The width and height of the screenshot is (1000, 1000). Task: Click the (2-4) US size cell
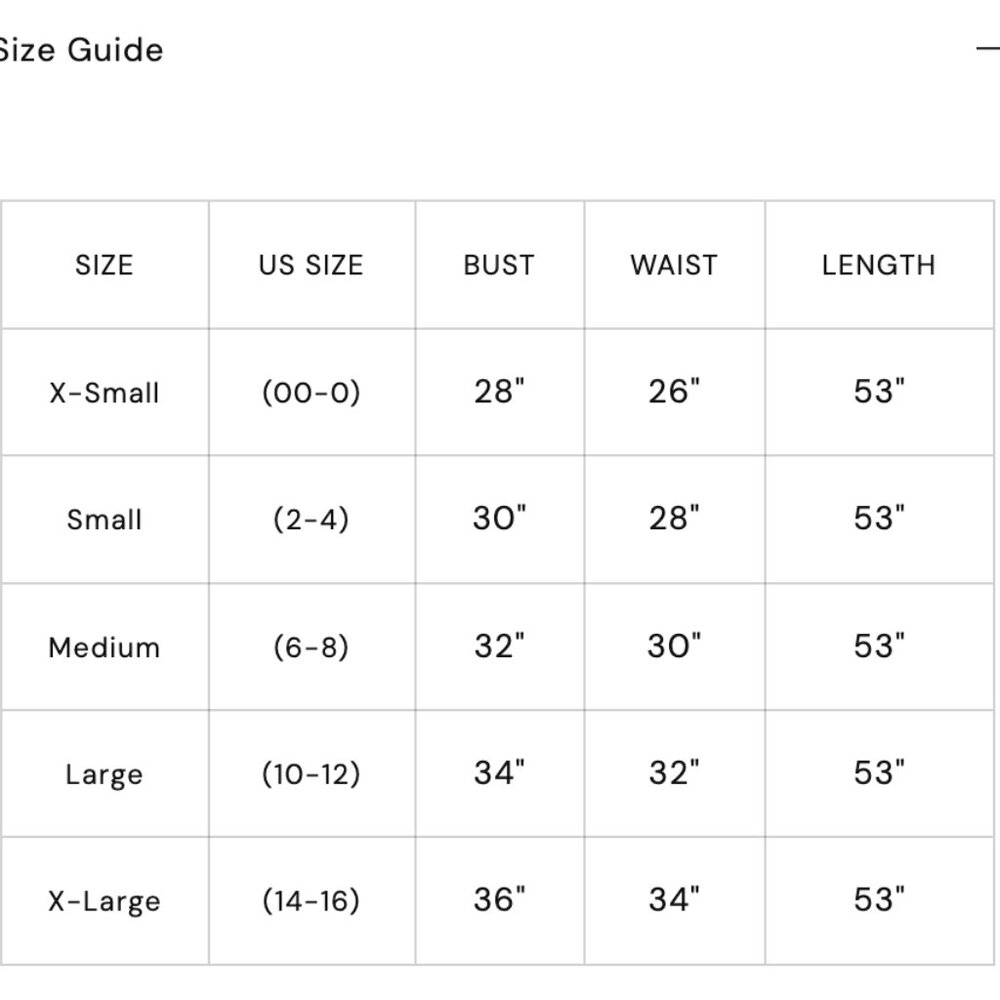[x=311, y=519]
